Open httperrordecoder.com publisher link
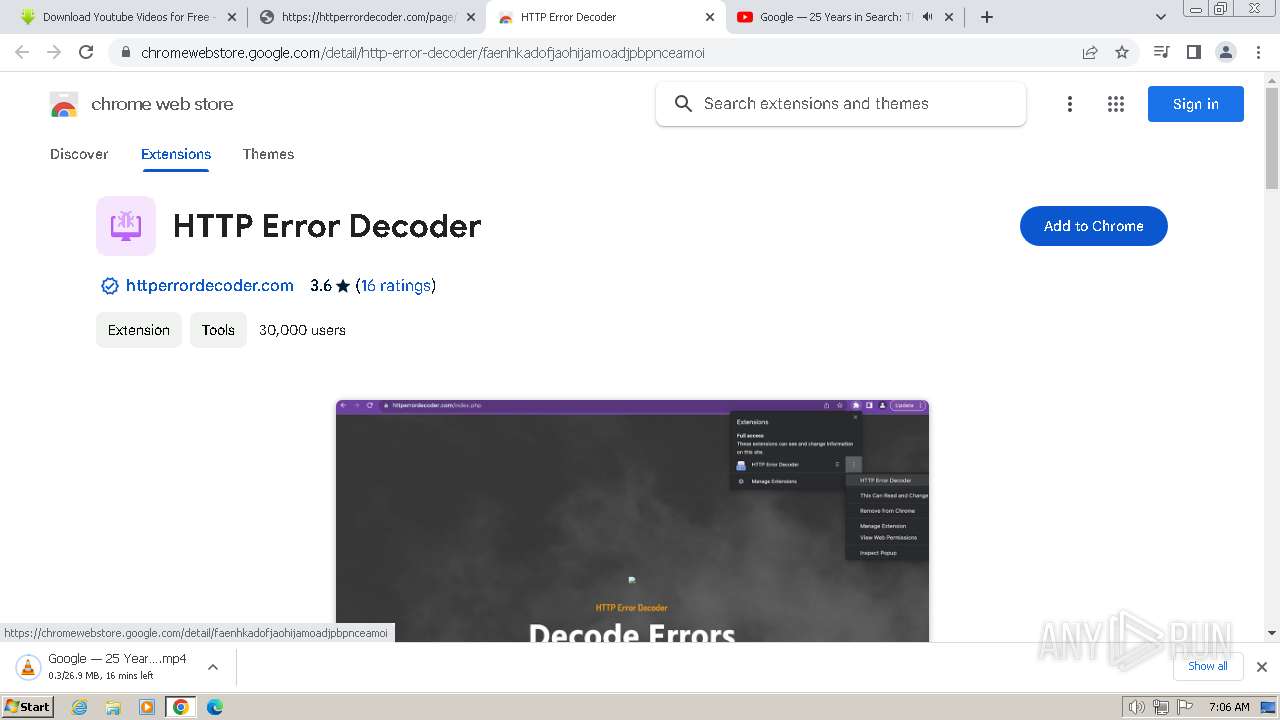Screen dimensions: 1280x720 [x=210, y=286]
